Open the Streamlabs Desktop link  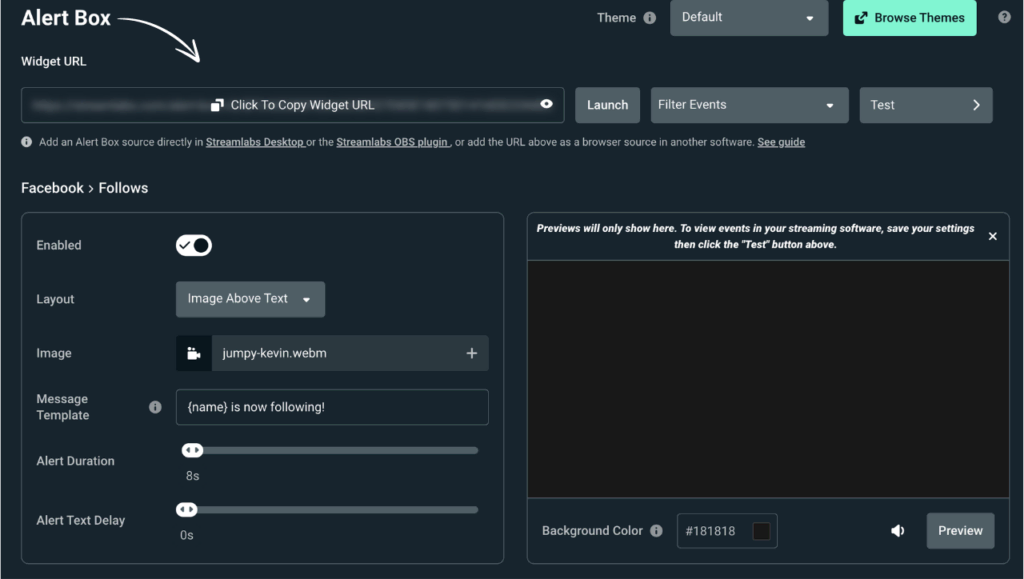(x=255, y=142)
